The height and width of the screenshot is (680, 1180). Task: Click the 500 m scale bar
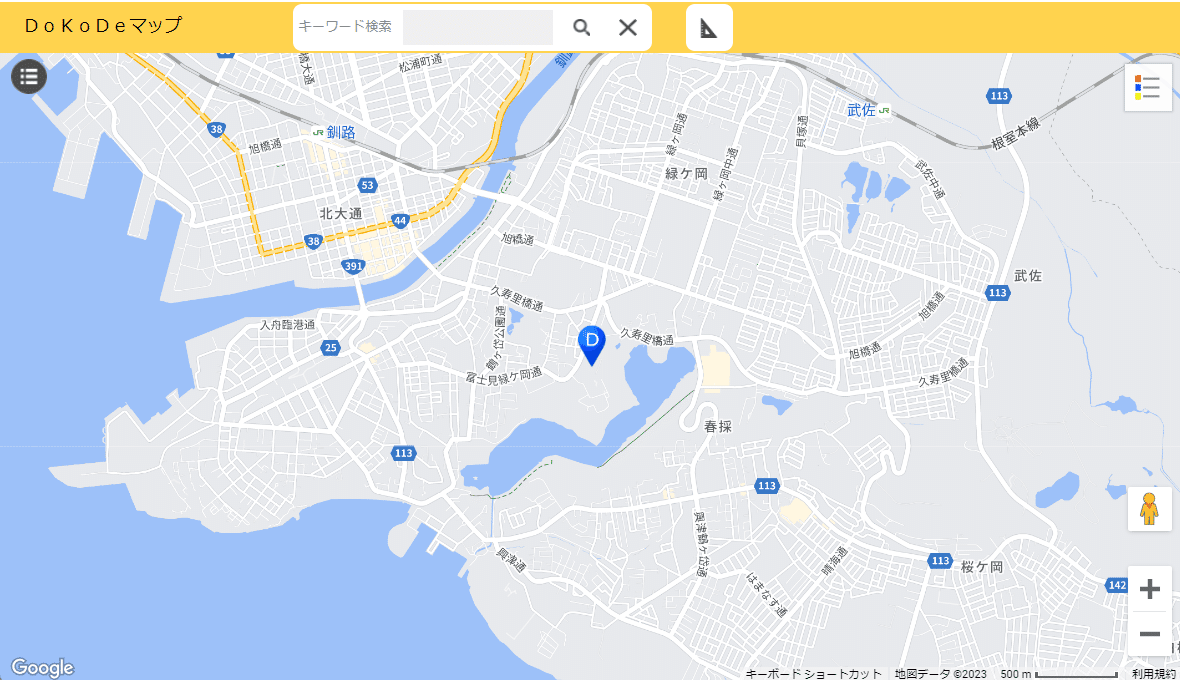(x=1059, y=674)
